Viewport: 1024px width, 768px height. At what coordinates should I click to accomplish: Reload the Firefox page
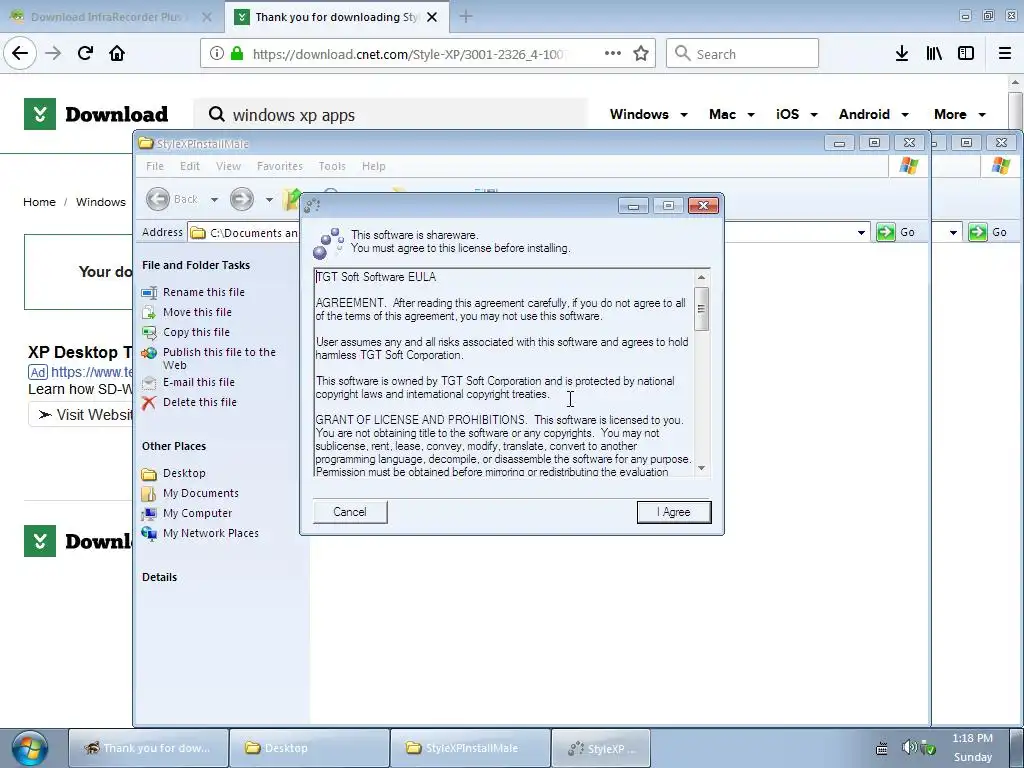coord(85,53)
